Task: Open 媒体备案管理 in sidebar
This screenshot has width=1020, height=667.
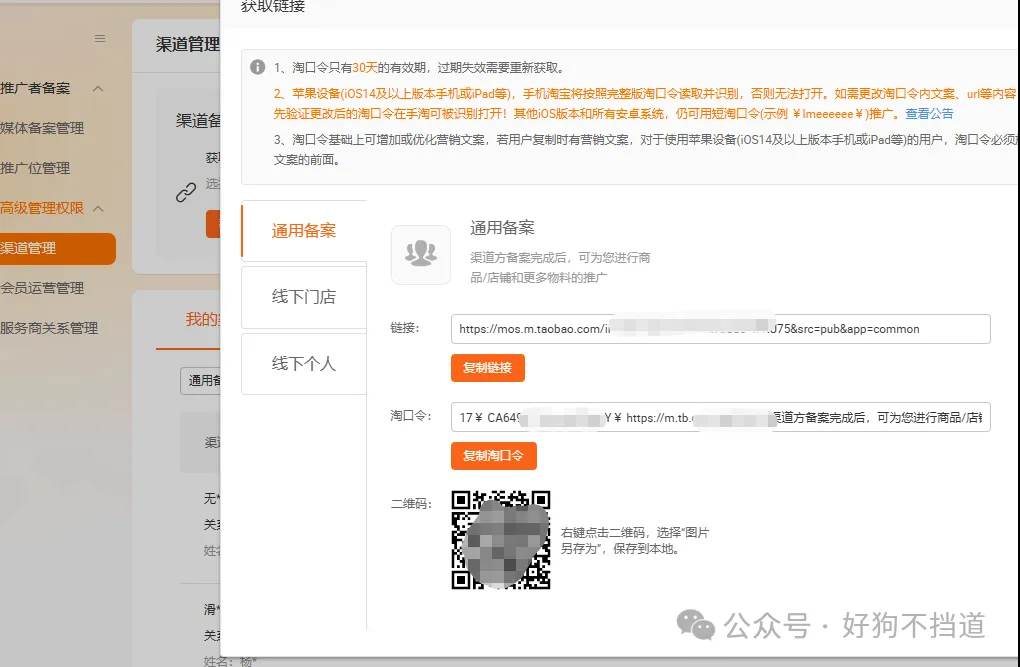Action: coord(42,128)
